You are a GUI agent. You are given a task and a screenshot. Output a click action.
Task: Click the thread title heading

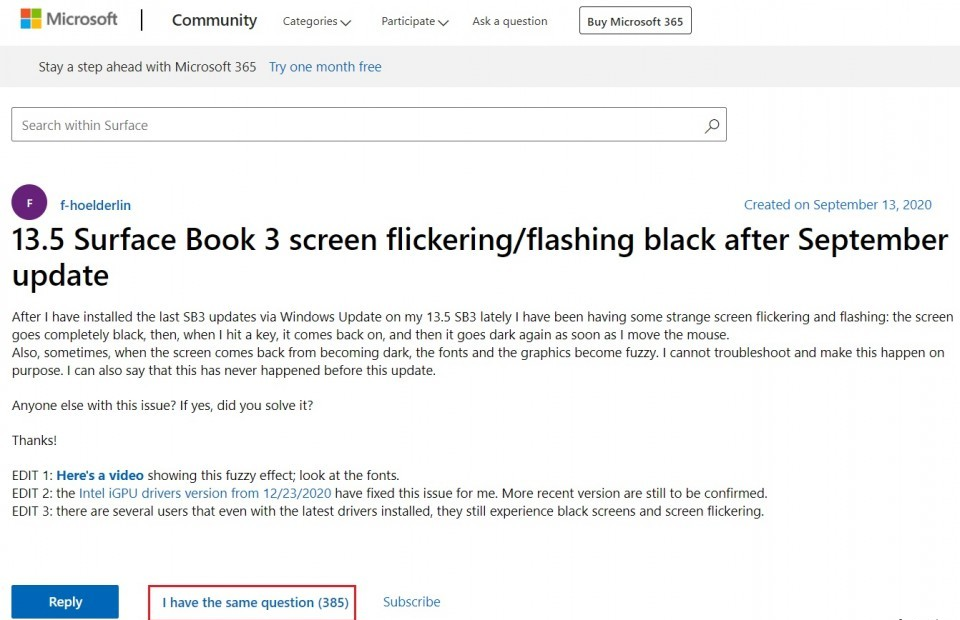(480, 257)
